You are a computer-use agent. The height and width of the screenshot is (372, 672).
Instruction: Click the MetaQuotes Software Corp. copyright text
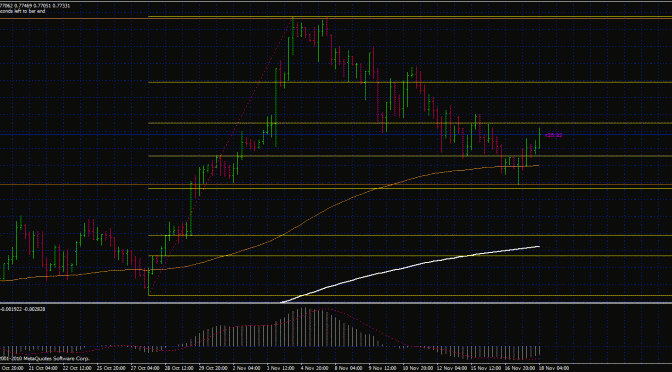tap(45, 358)
